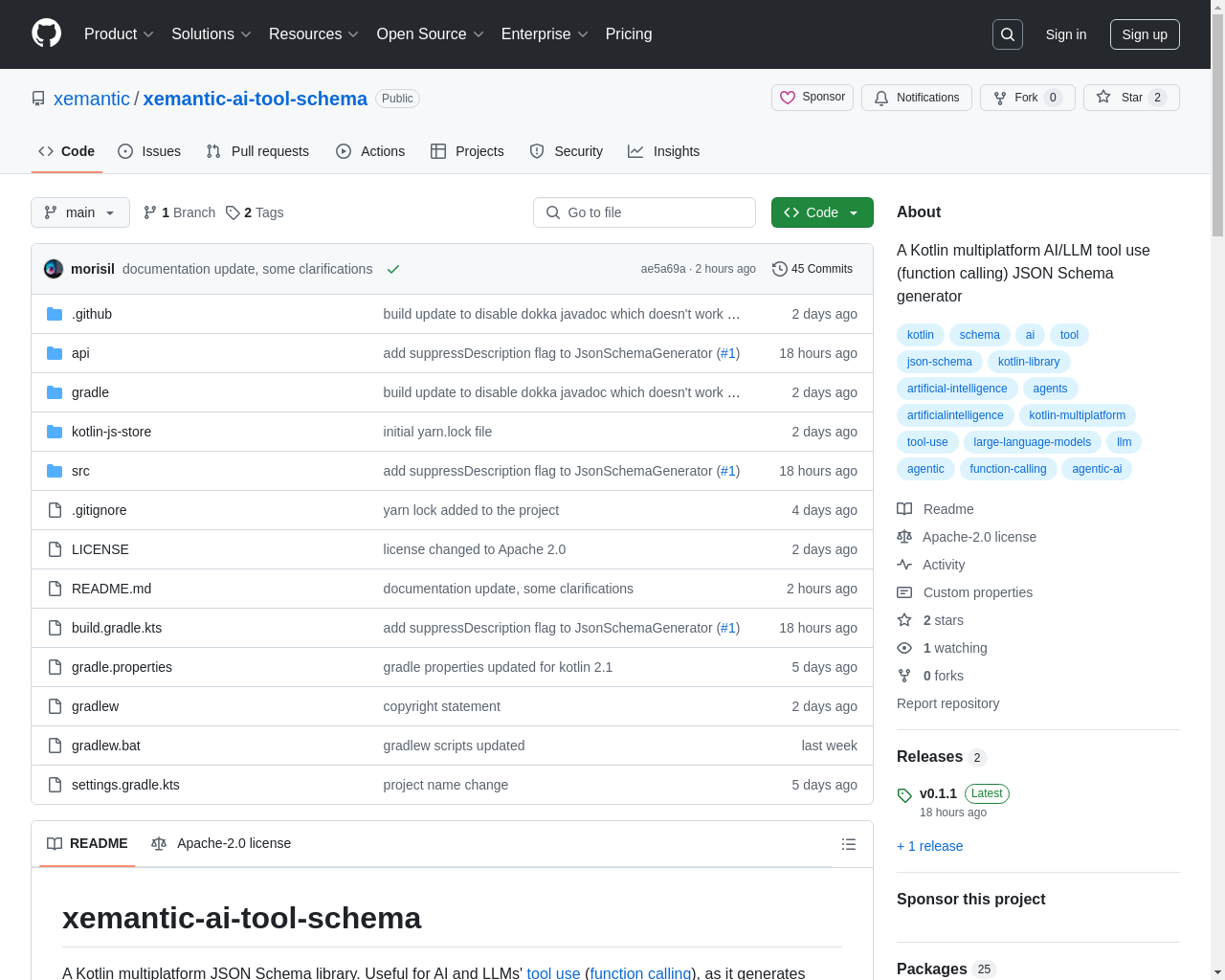The image size is (1225, 980).
Task: Click the branch icon next to 1 Branch
Action: (150, 212)
